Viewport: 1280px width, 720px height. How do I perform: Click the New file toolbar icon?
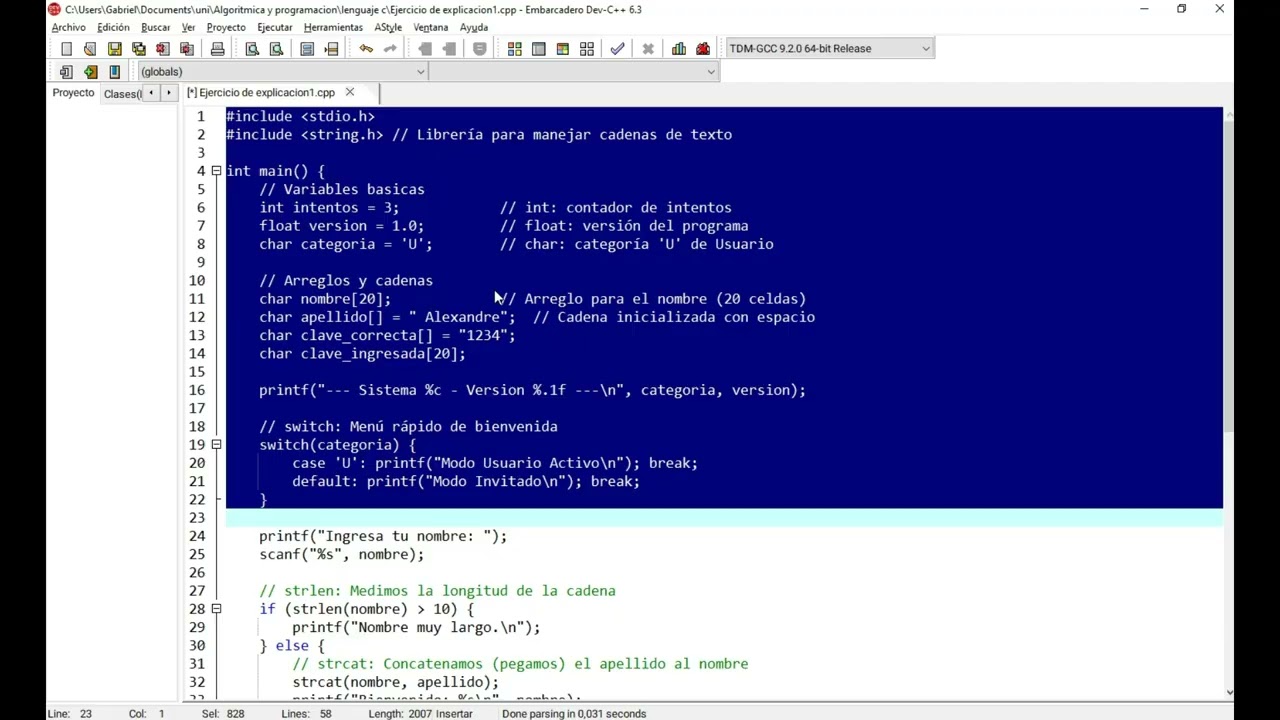point(66,48)
